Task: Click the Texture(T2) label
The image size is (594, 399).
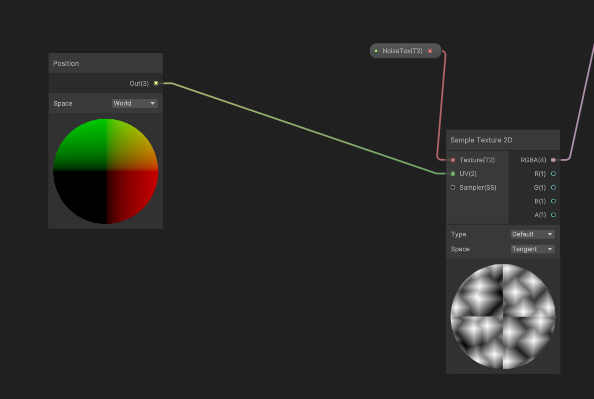Action: (477, 160)
